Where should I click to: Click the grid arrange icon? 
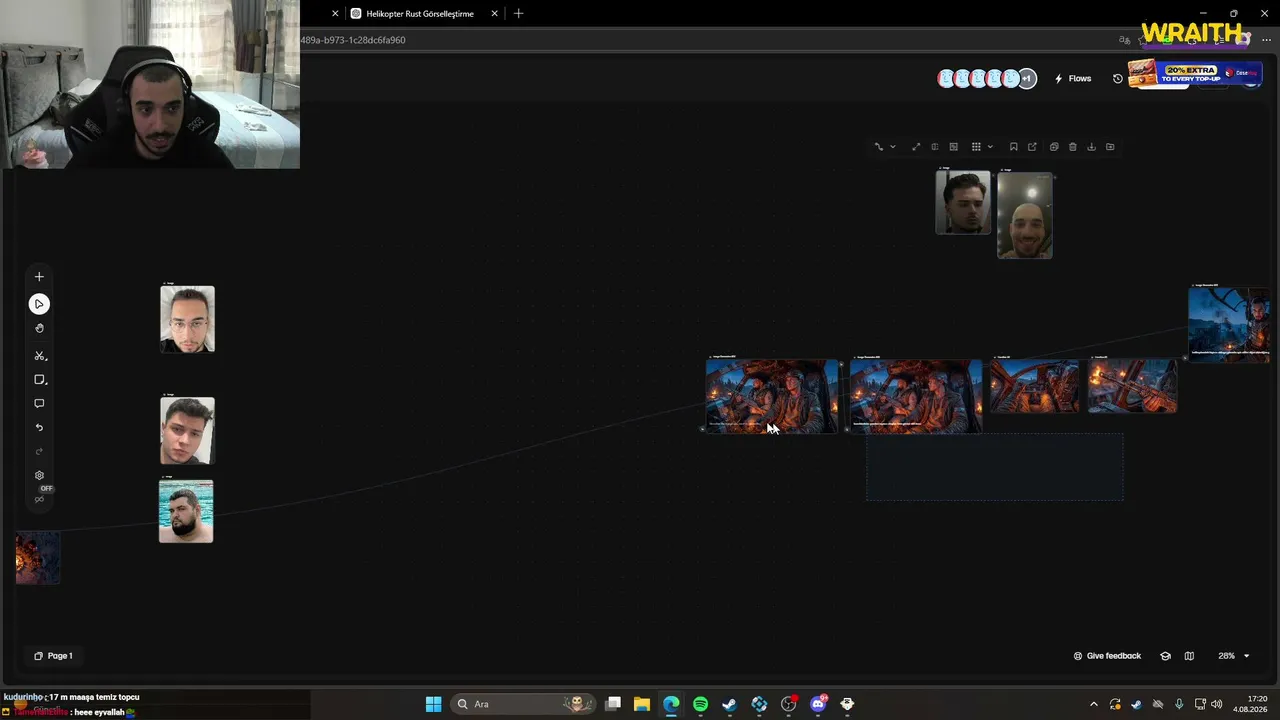[976, 147]
